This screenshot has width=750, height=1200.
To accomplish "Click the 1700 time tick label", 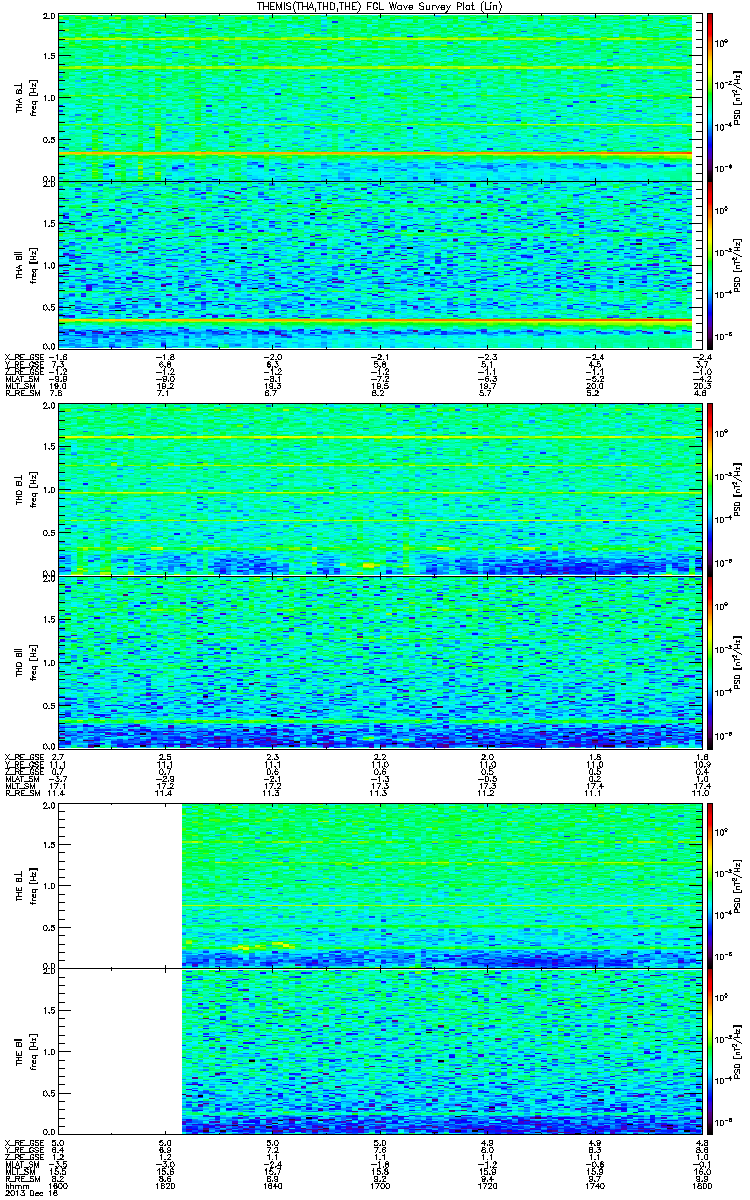I will pos(379,1185).
